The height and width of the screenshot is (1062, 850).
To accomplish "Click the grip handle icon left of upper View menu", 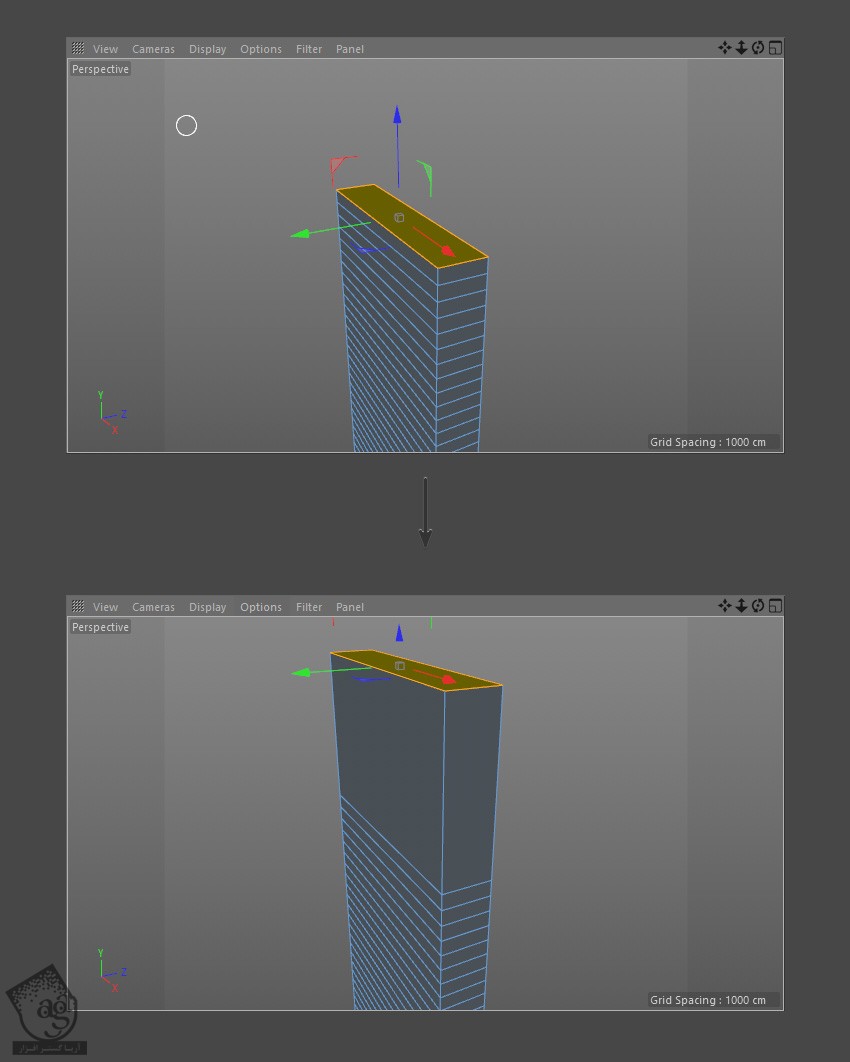I will [78, 48].
